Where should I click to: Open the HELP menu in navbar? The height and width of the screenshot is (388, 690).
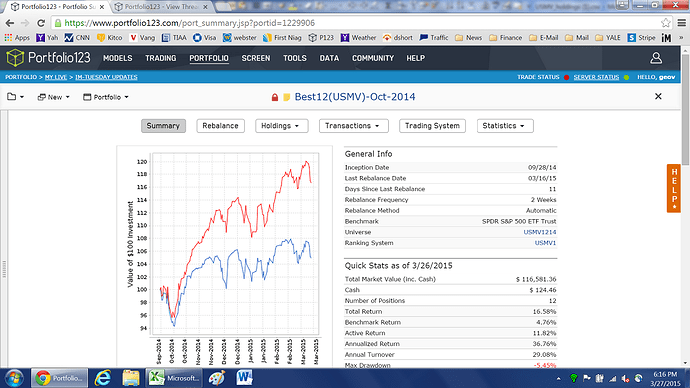pos(415,58)
